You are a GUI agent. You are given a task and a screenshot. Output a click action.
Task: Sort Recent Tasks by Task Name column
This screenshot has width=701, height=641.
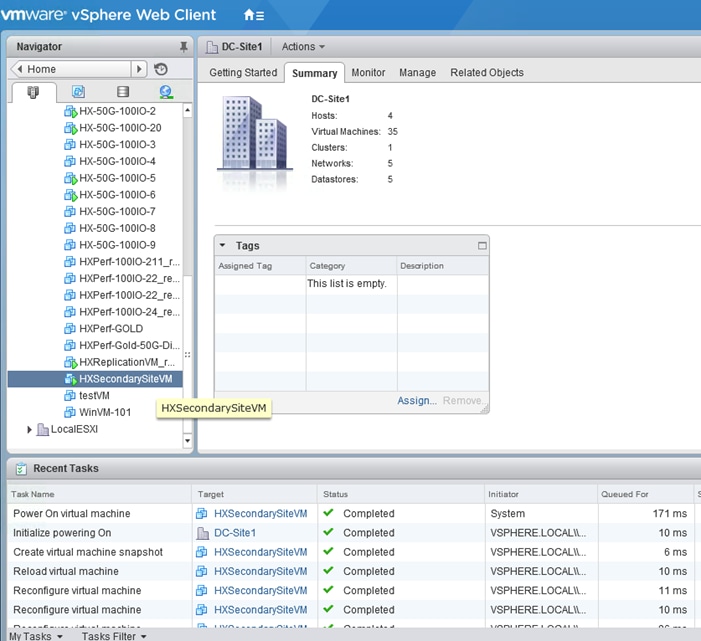(99, 494)
